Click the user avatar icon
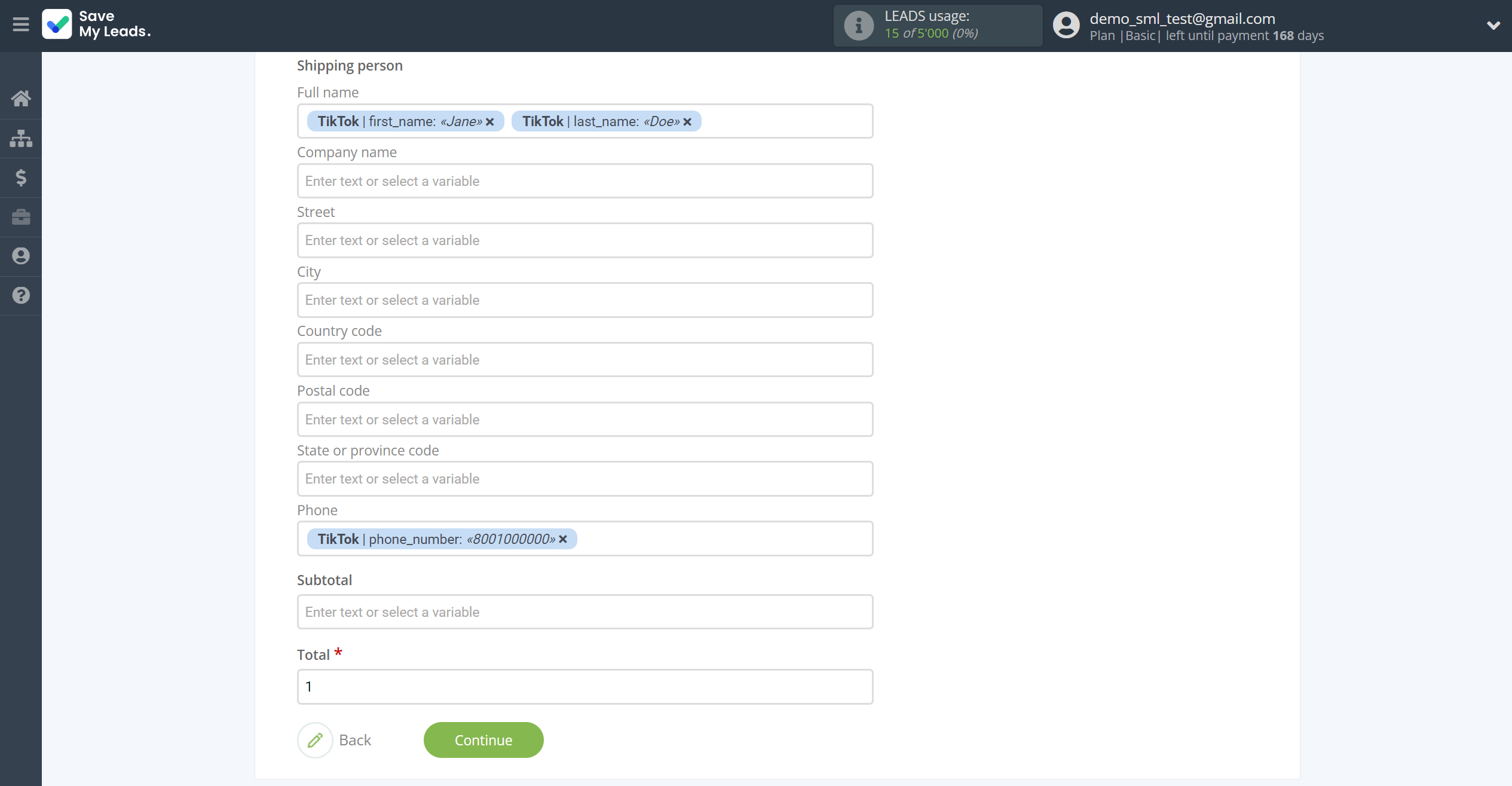Image resolution: width=1512 pixels, height=786 pixels. point(1066,26)
